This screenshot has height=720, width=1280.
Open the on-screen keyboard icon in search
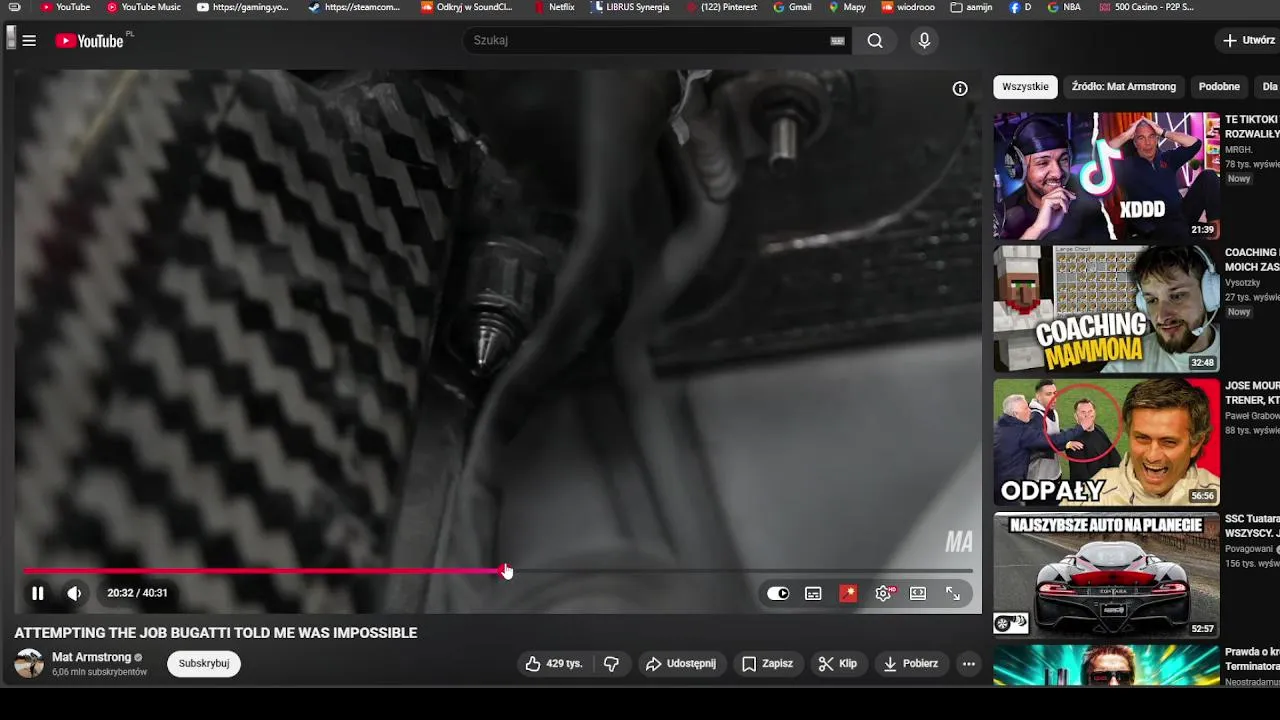(837, 41)
